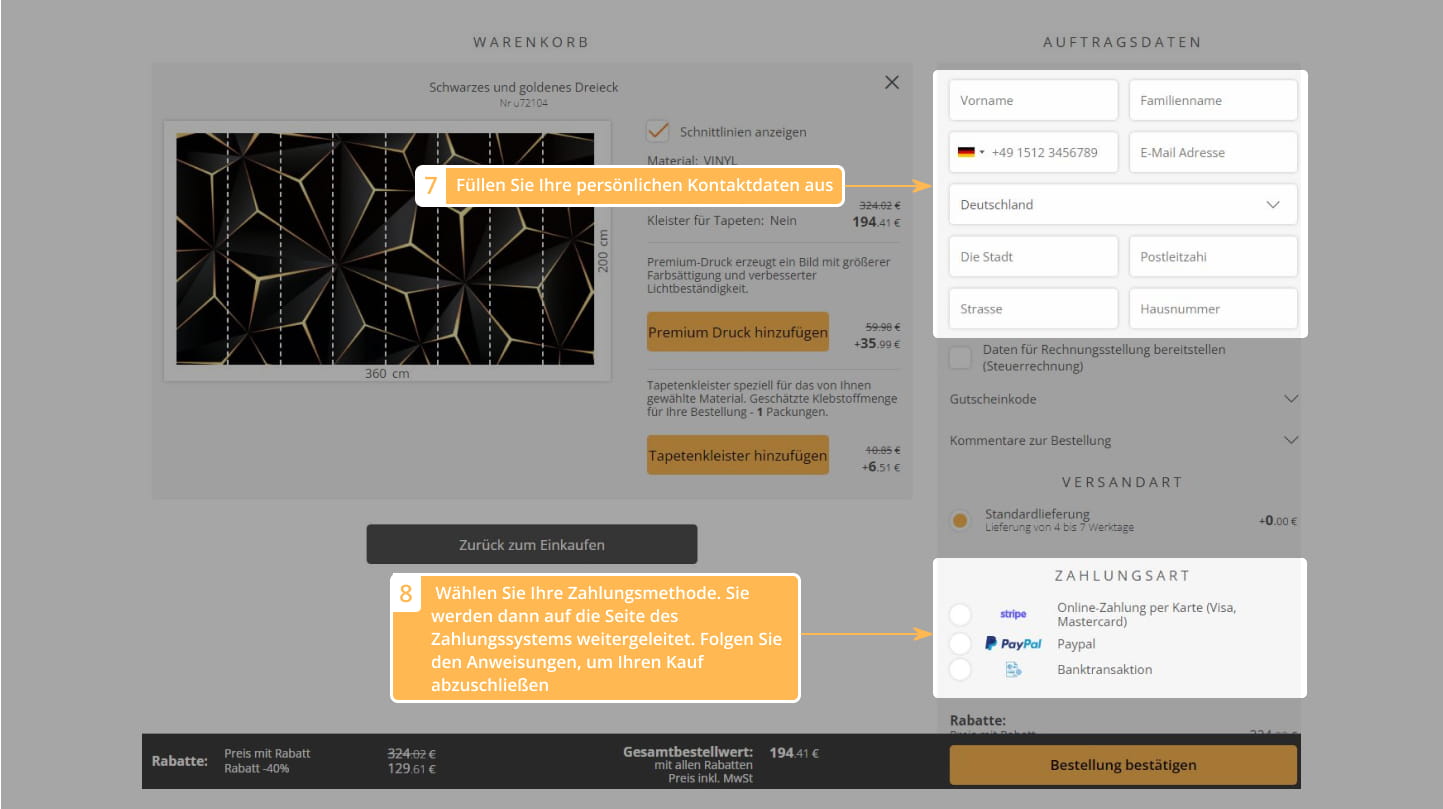Choose Paypal payment radio button
The height and width of the screenshot is (809, 1443).
(x=960, y=644)
